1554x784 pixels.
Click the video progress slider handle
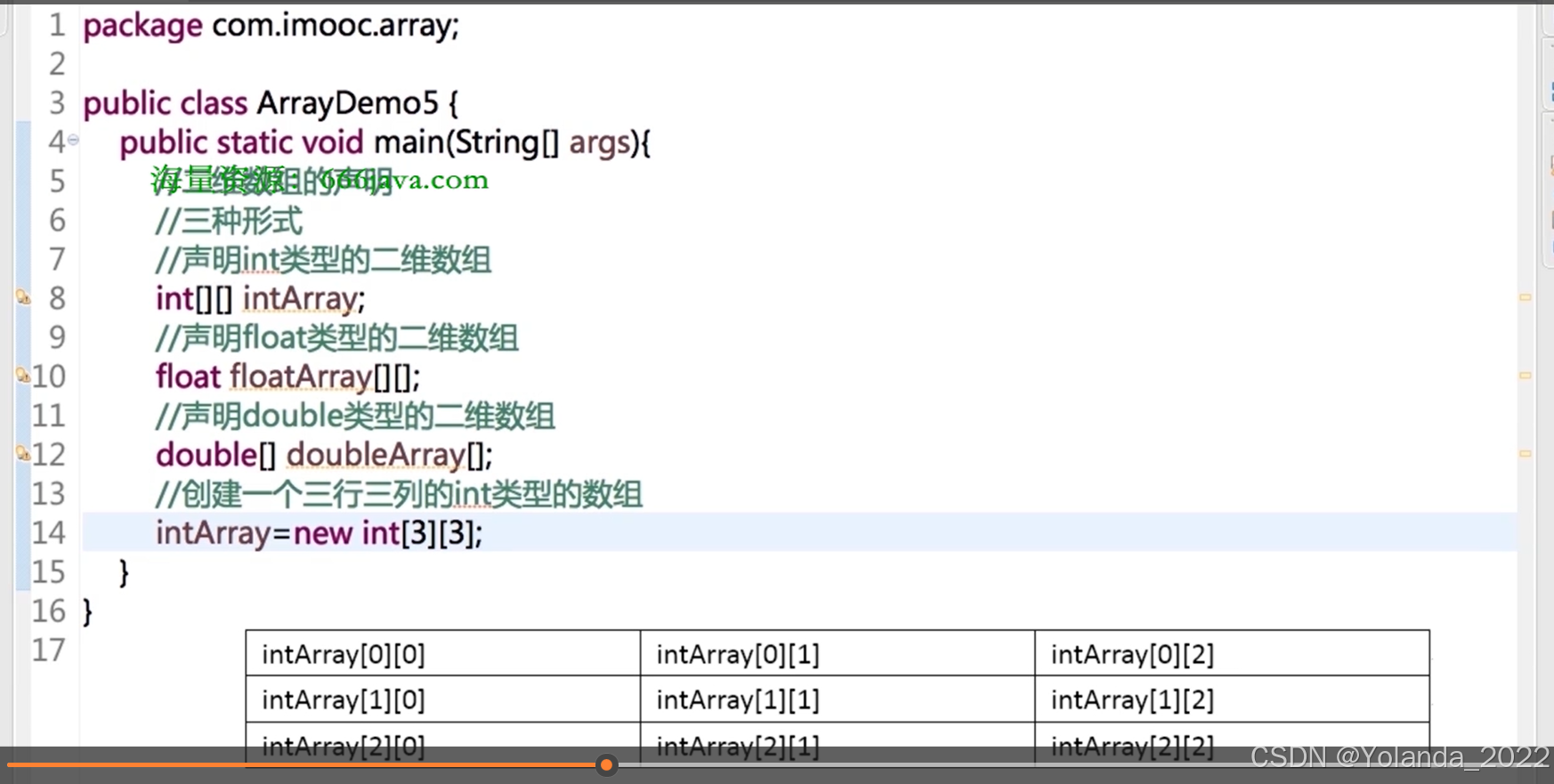tap(607, 764)
